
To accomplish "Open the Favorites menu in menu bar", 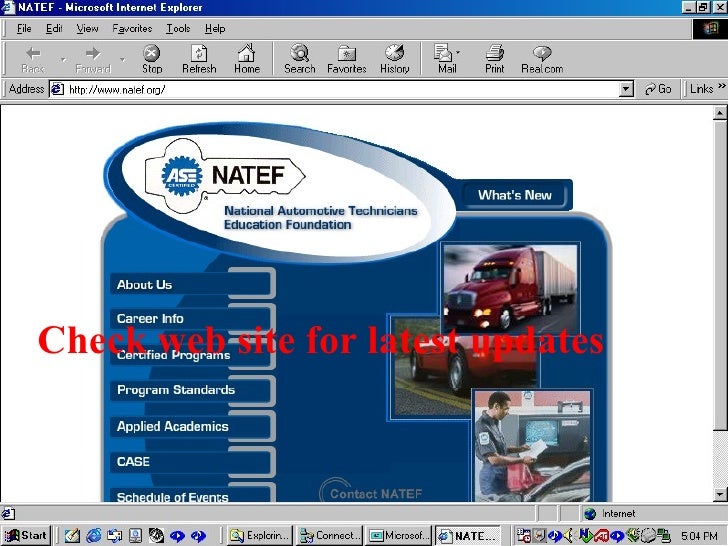I will 132,29.
